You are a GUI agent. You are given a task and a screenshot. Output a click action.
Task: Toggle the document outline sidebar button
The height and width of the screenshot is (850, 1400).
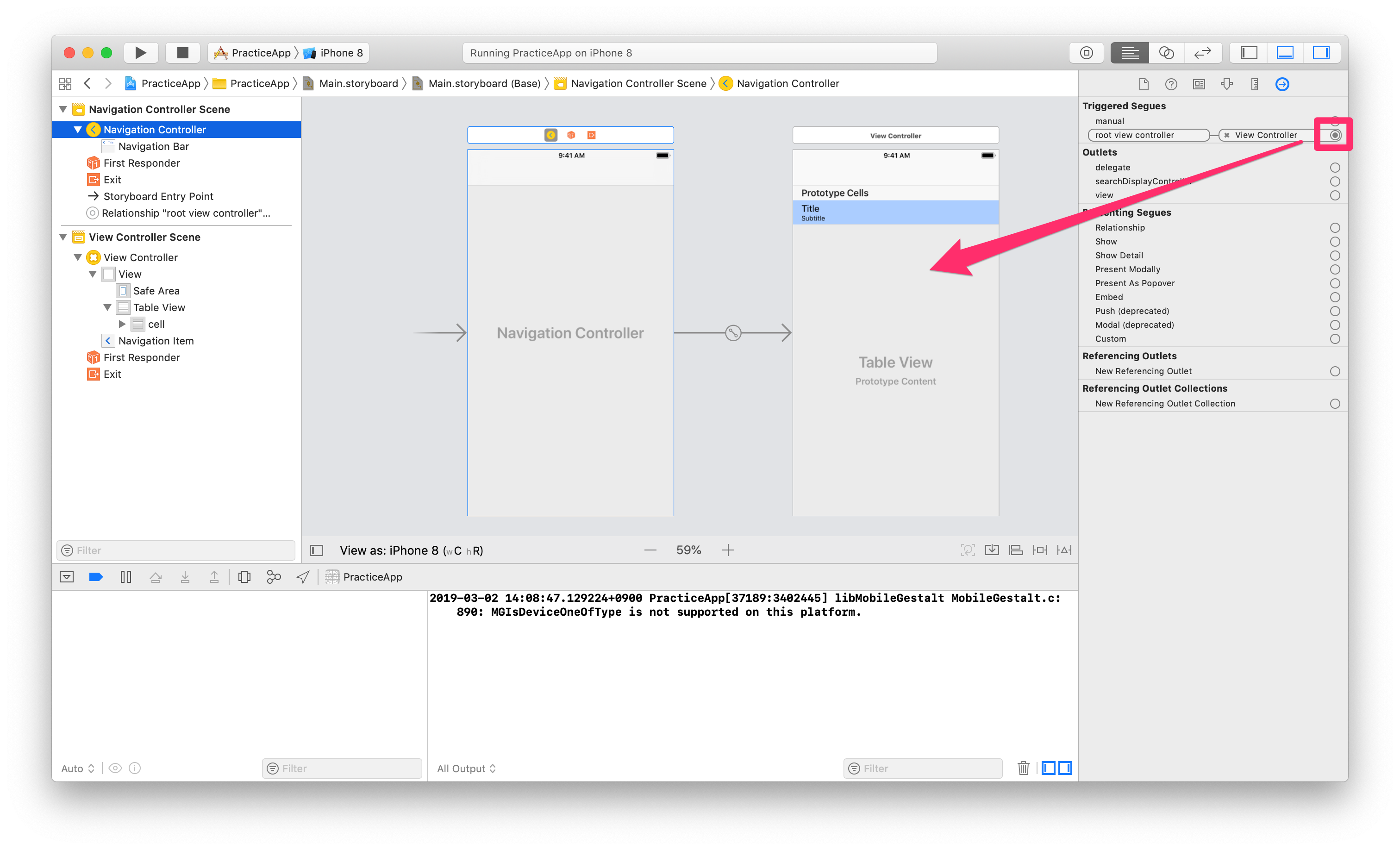(x=317, y=550)
